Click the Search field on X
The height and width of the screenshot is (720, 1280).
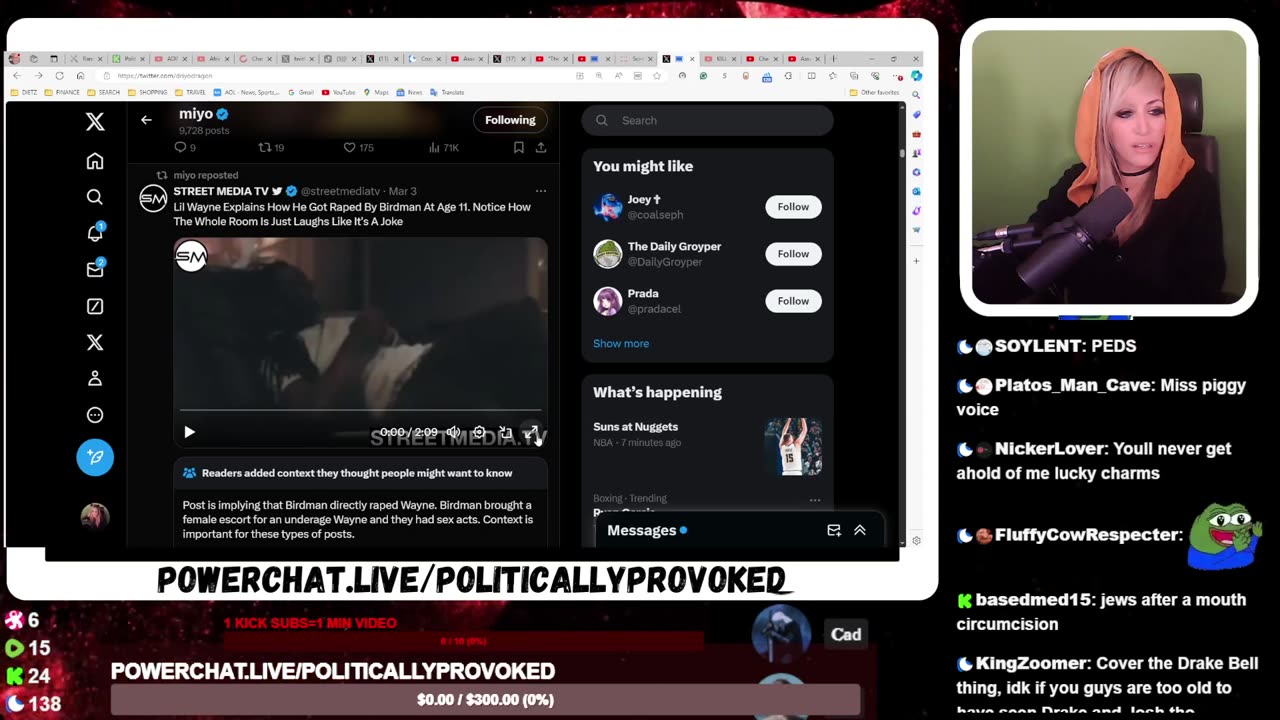[x=707, y=120]
